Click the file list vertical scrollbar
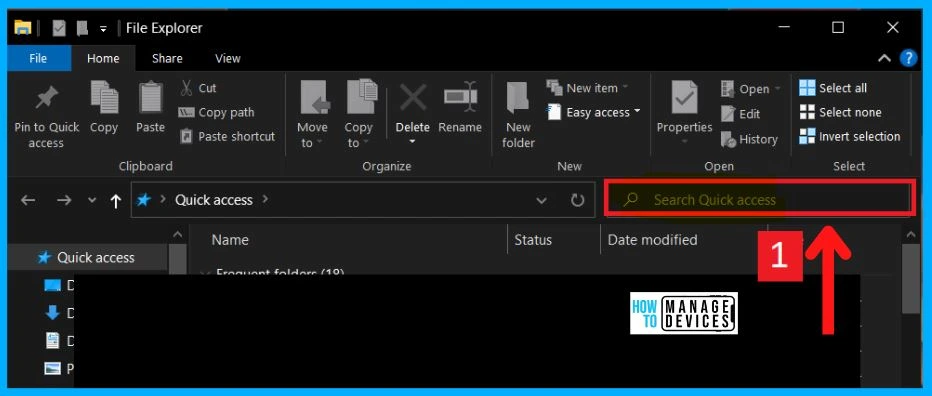 point(910,278)
